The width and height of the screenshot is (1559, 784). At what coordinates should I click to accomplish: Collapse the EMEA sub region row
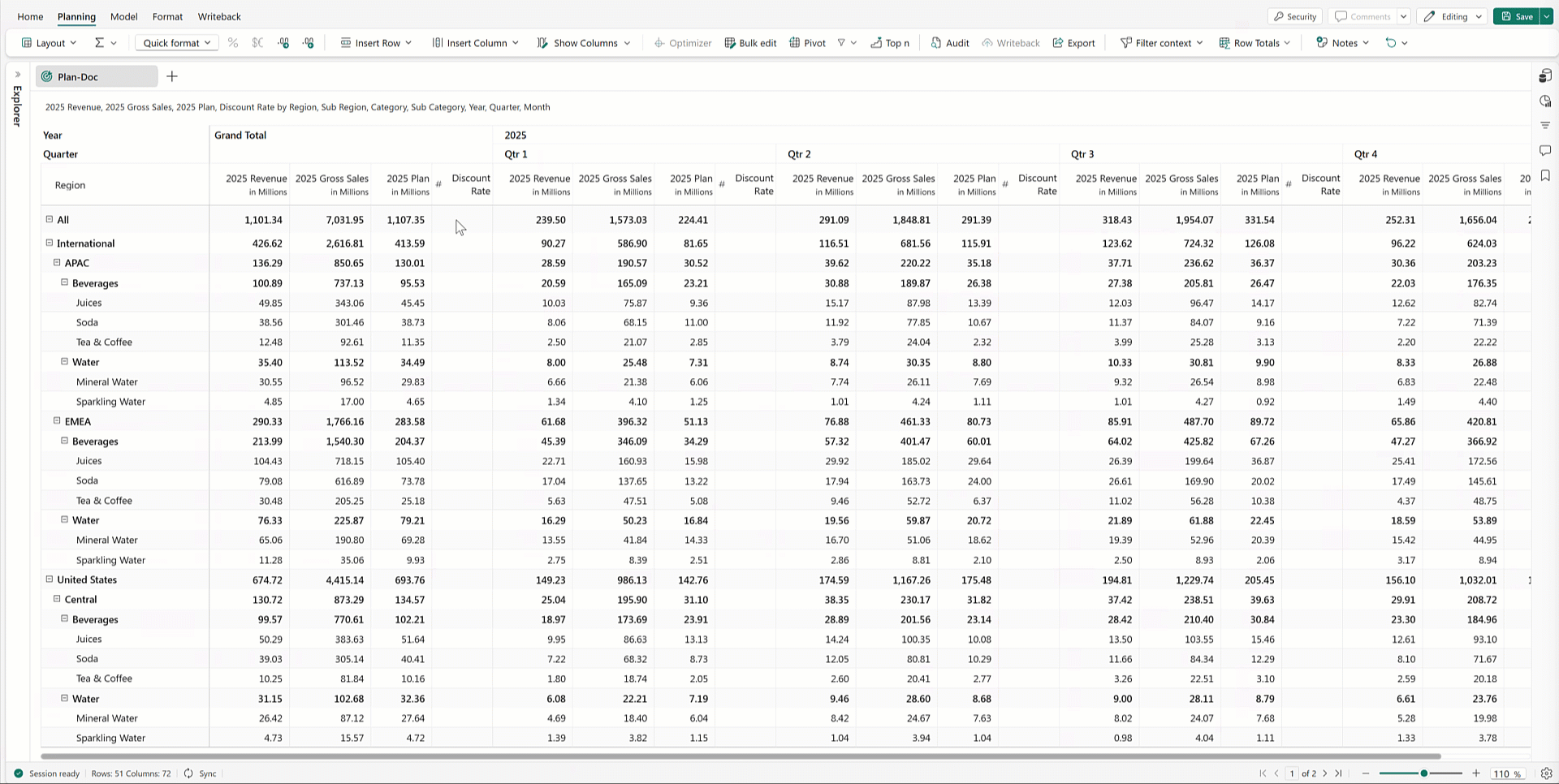[x=57, y=421]
